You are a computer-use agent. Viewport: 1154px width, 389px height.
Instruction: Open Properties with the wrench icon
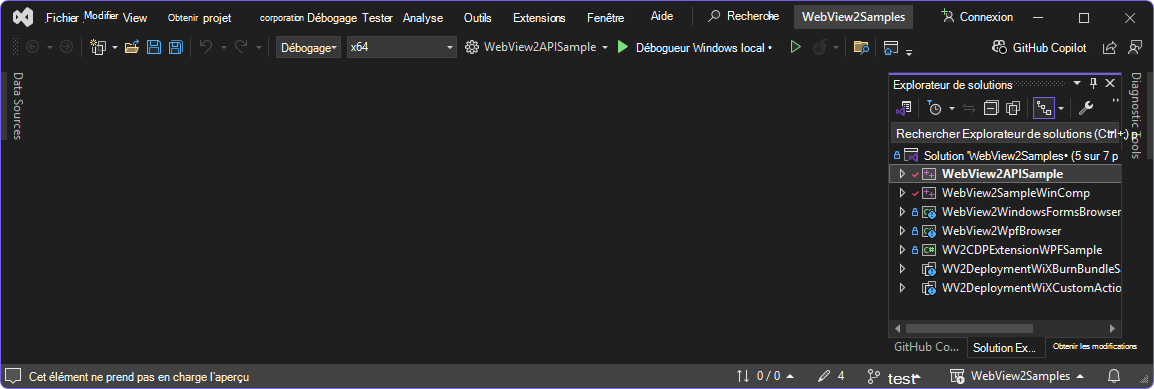coord(1086,109)
